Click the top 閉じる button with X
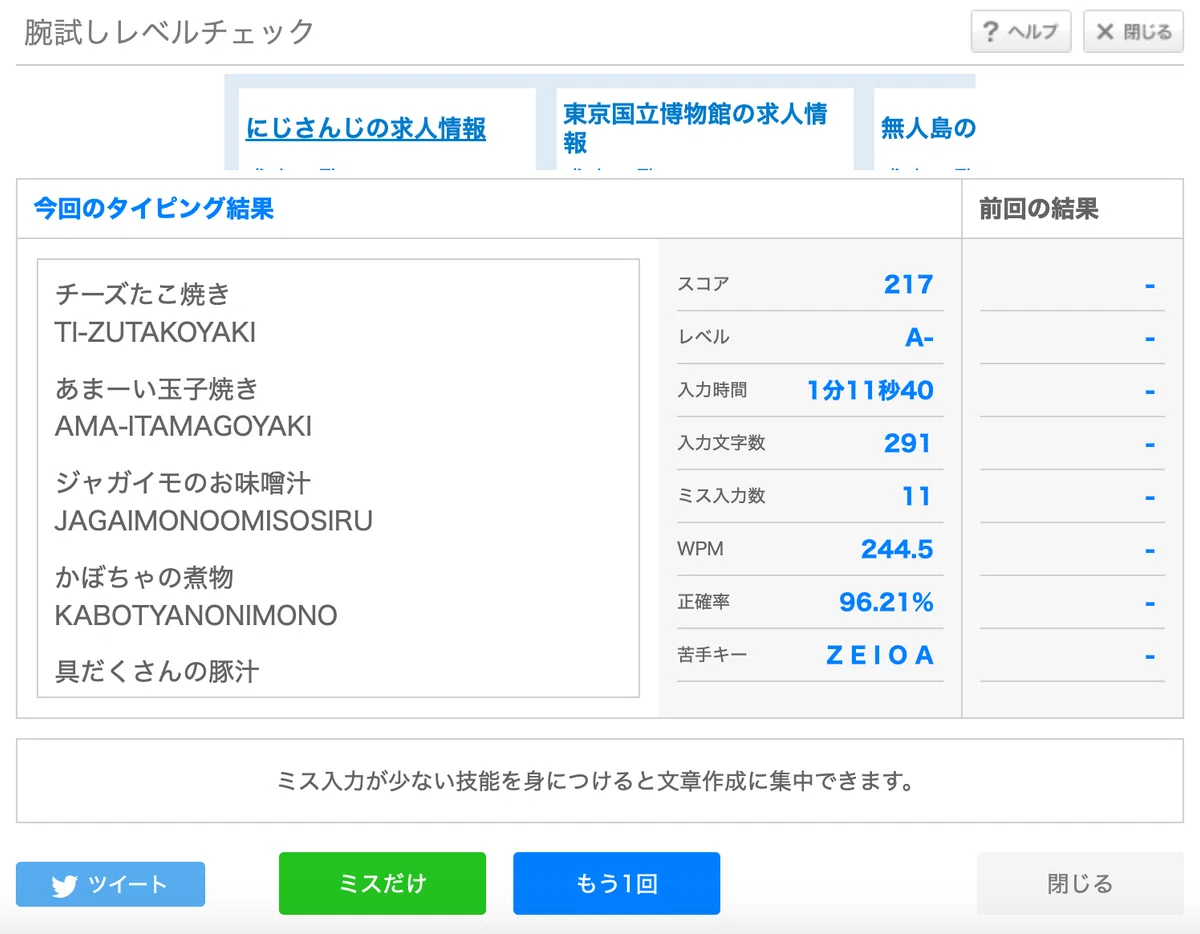Image resolution: width=1200 pixels, height=934 pixels. coord(1133,32)
